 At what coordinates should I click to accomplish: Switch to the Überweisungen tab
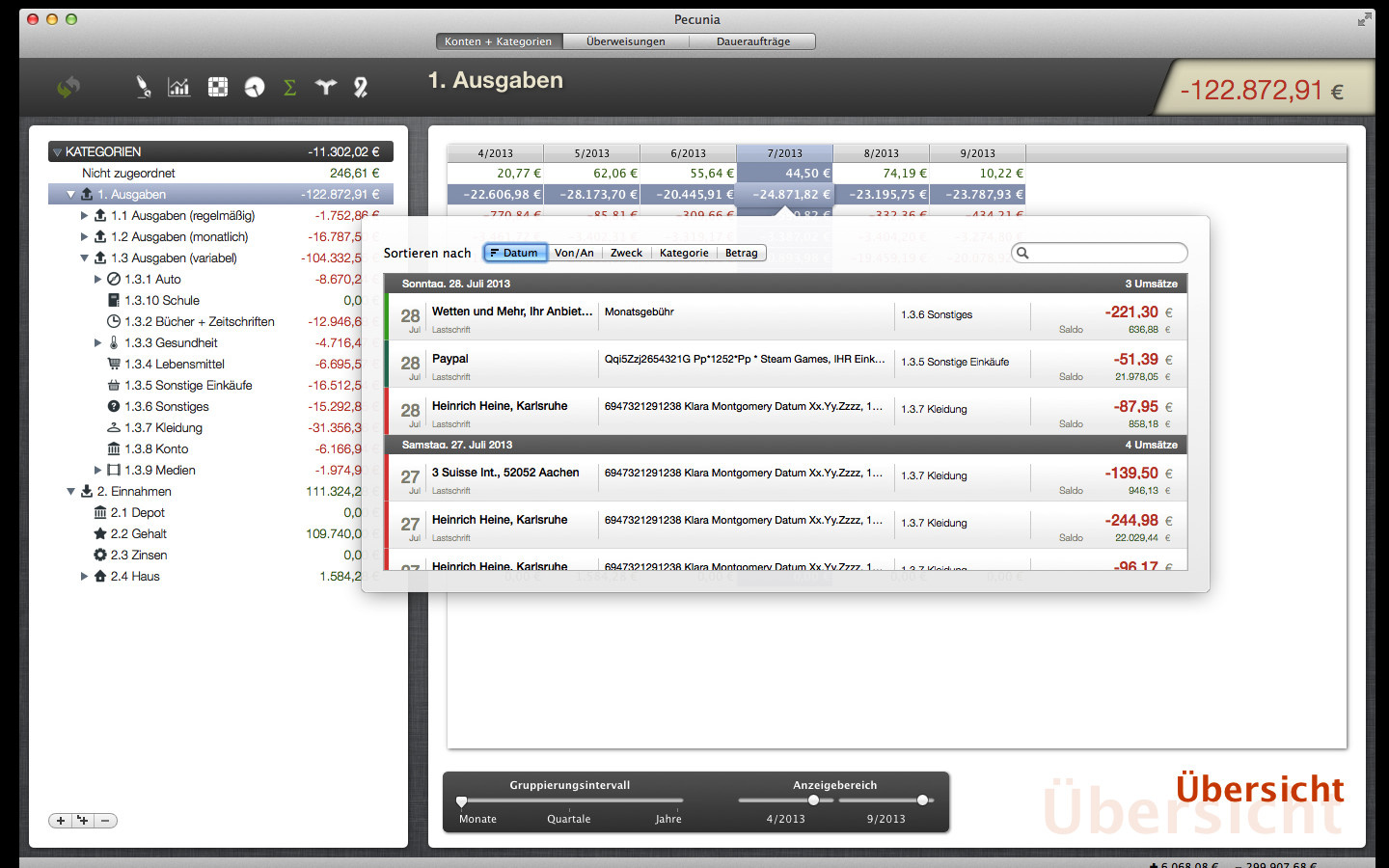[x=626, y=41]
